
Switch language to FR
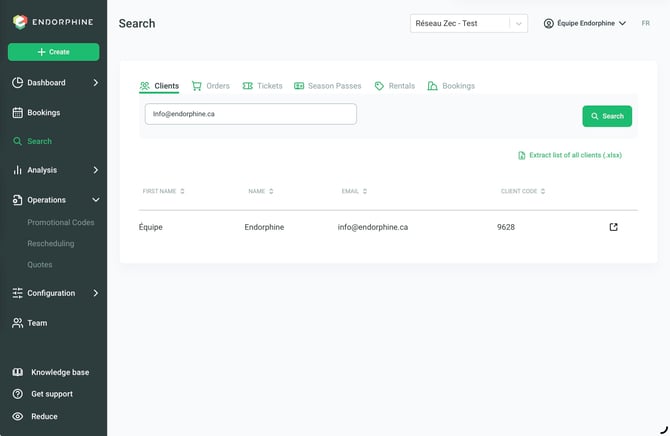646,24
